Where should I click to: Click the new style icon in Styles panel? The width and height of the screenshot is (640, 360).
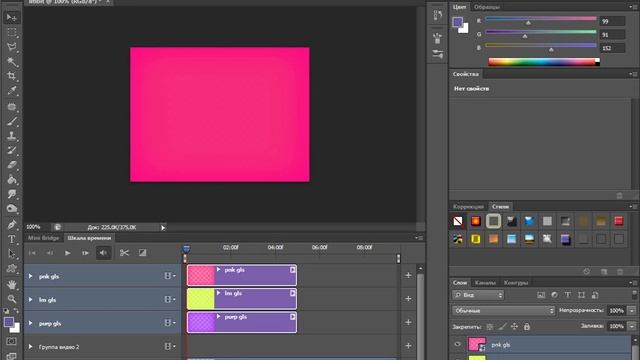click(604, 272)
